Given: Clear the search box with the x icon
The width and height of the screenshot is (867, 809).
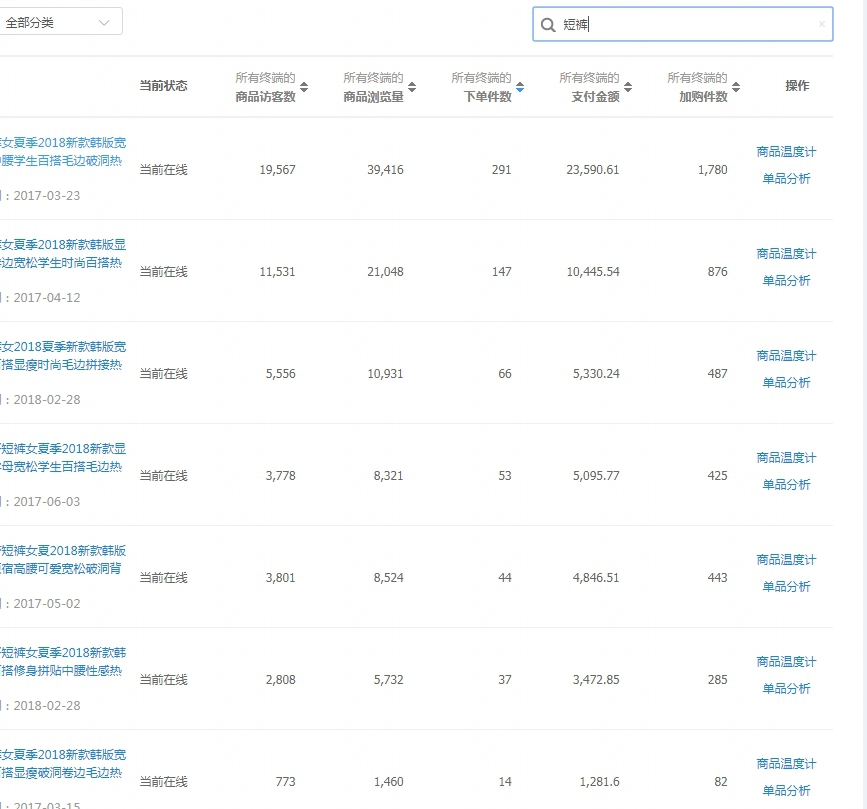Looking at the screenshot, I should (x=821, y=25).
